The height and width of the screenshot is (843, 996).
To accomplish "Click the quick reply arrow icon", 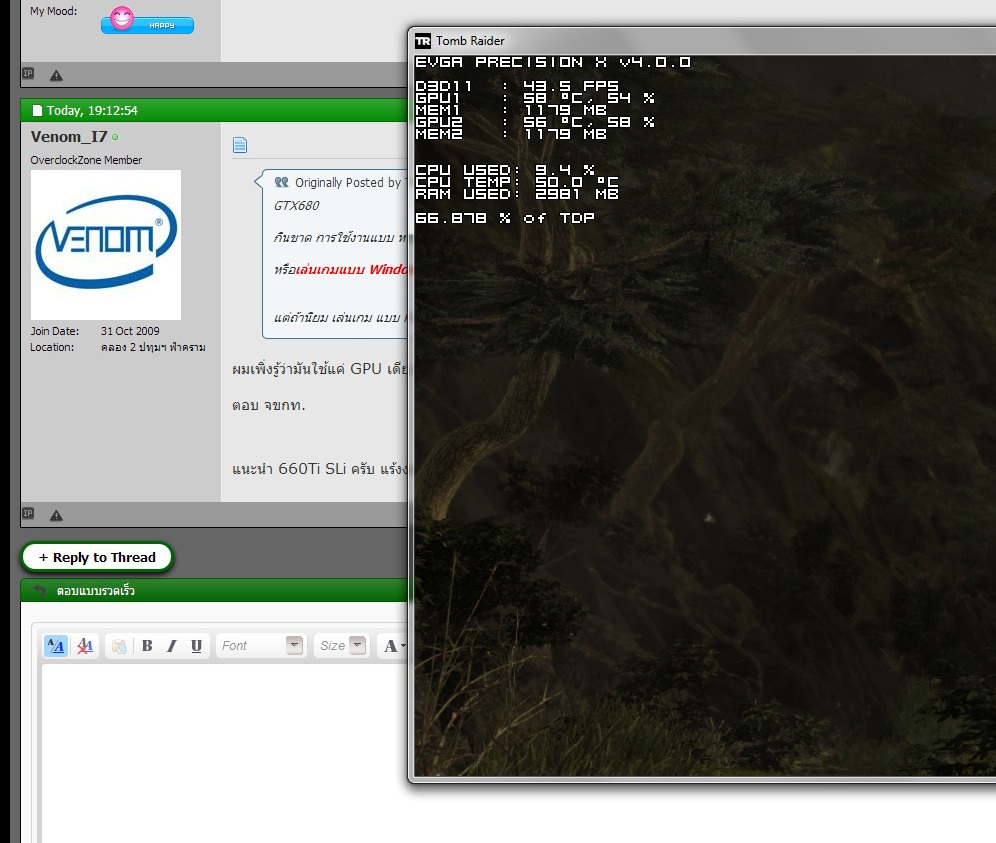I will 39,591.
